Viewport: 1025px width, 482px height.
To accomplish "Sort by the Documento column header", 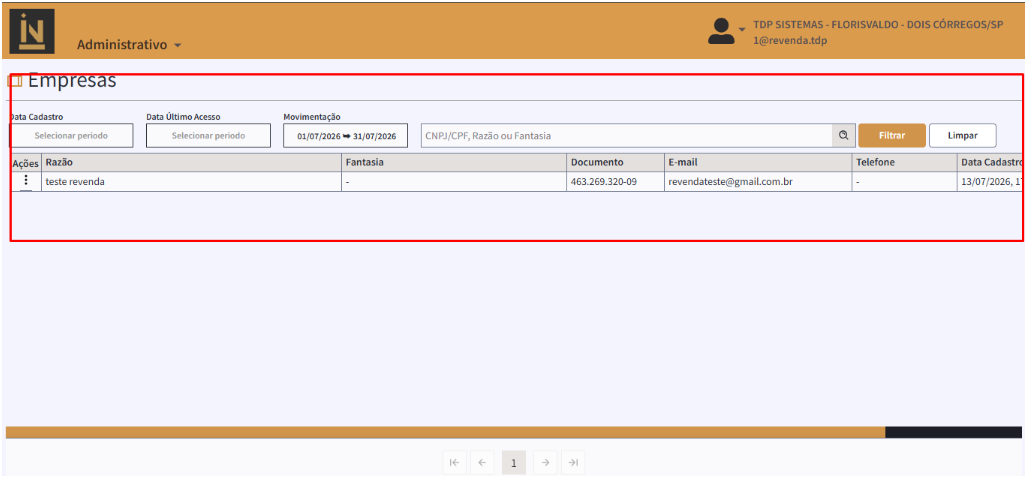I will 615,162.
